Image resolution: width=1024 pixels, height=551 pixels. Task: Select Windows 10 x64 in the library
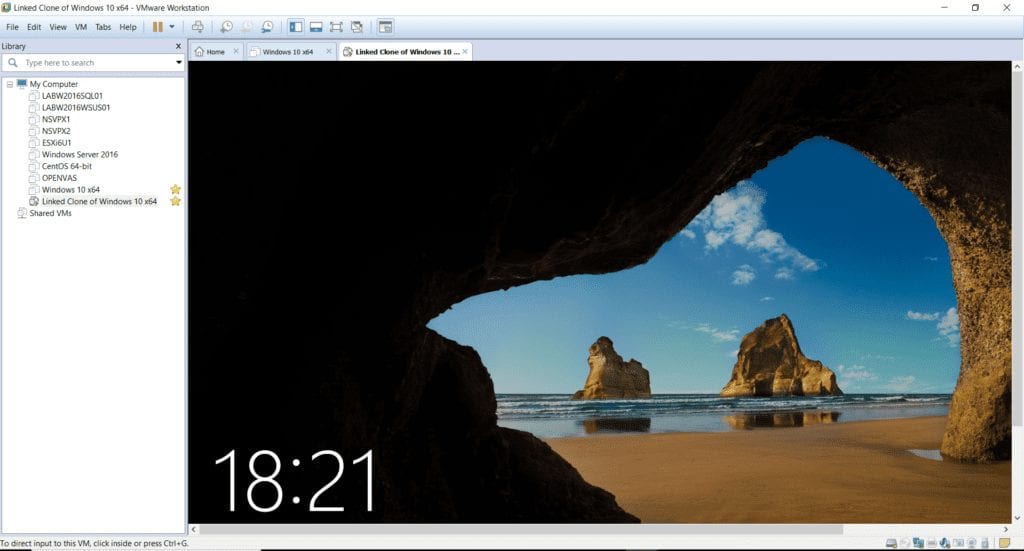click(x=71, y=190)
